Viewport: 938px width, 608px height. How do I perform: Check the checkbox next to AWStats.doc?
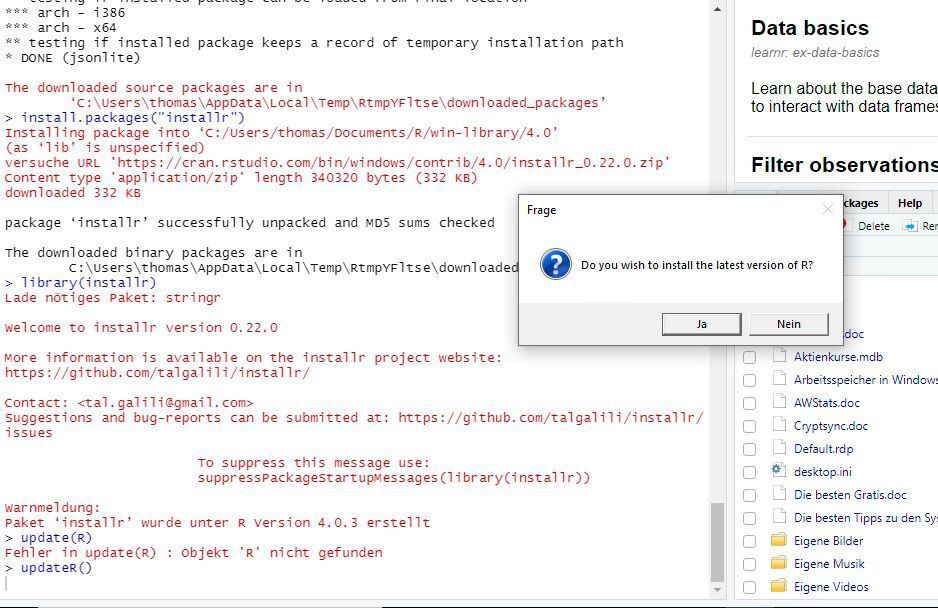pos(749,402)
